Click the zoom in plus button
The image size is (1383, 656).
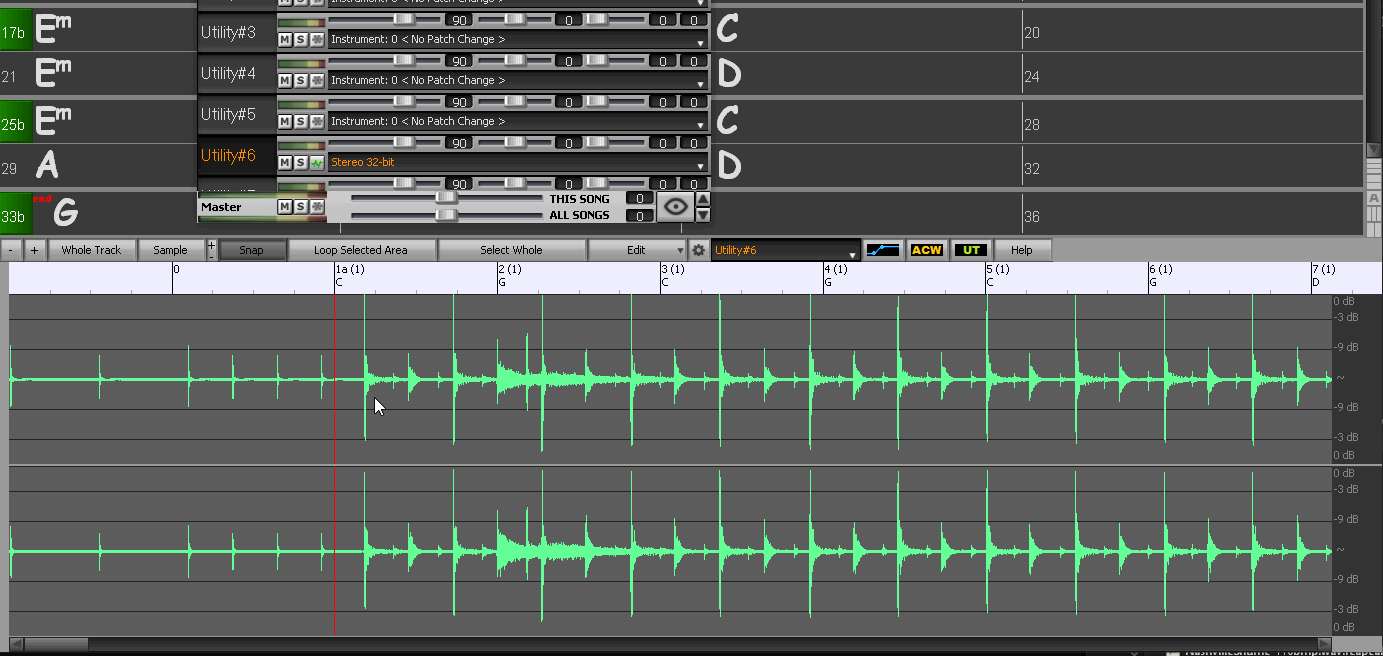point(34,250)
